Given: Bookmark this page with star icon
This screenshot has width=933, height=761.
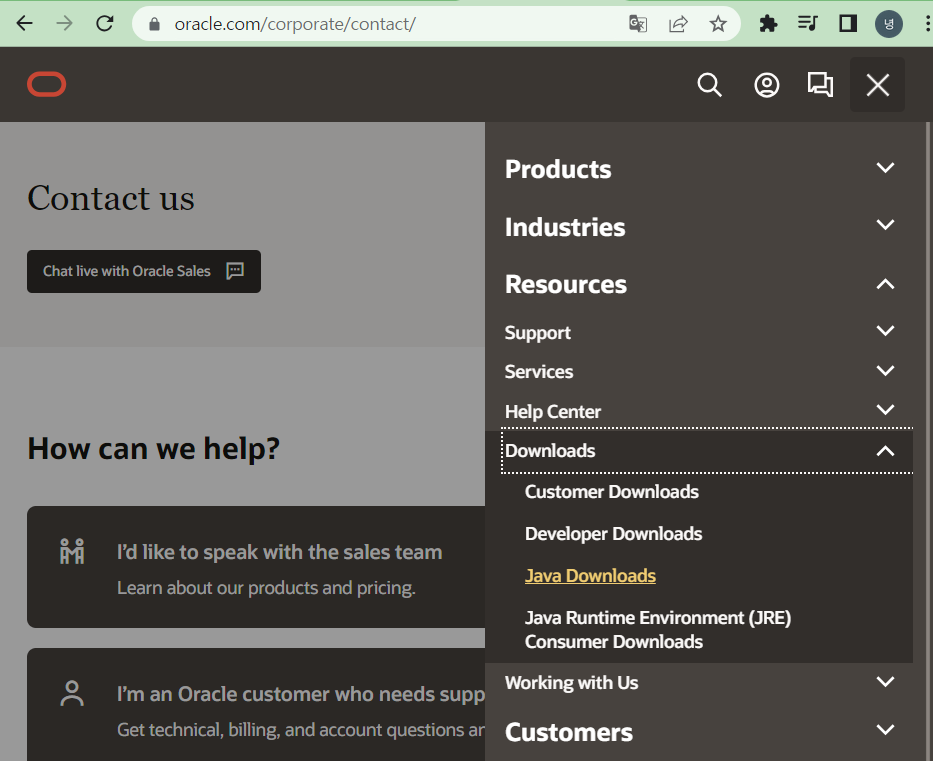Looking at the screenshot, I should coord(718,24).
